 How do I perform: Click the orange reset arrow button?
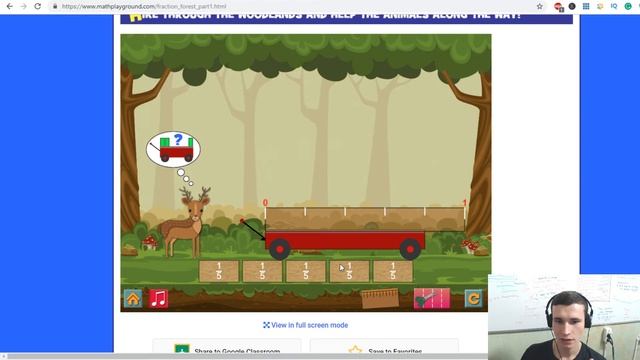coord(473,299)
